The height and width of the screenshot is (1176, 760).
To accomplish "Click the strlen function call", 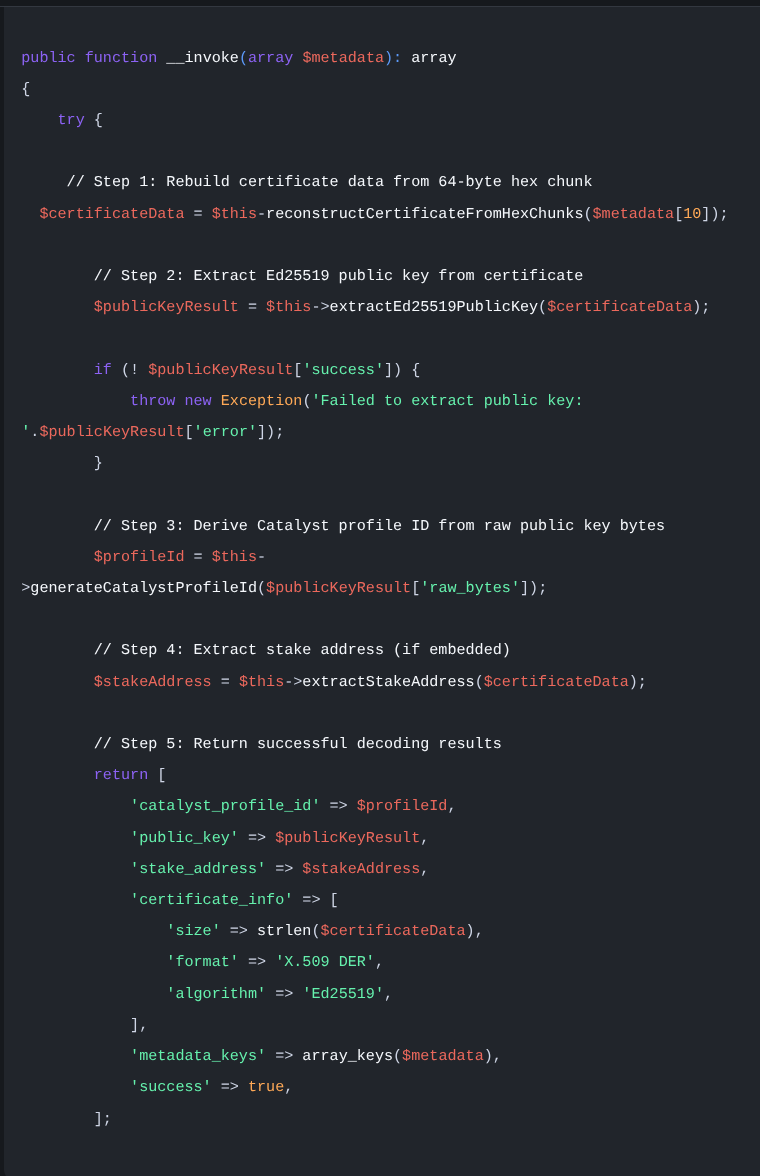I will point(284,931).
